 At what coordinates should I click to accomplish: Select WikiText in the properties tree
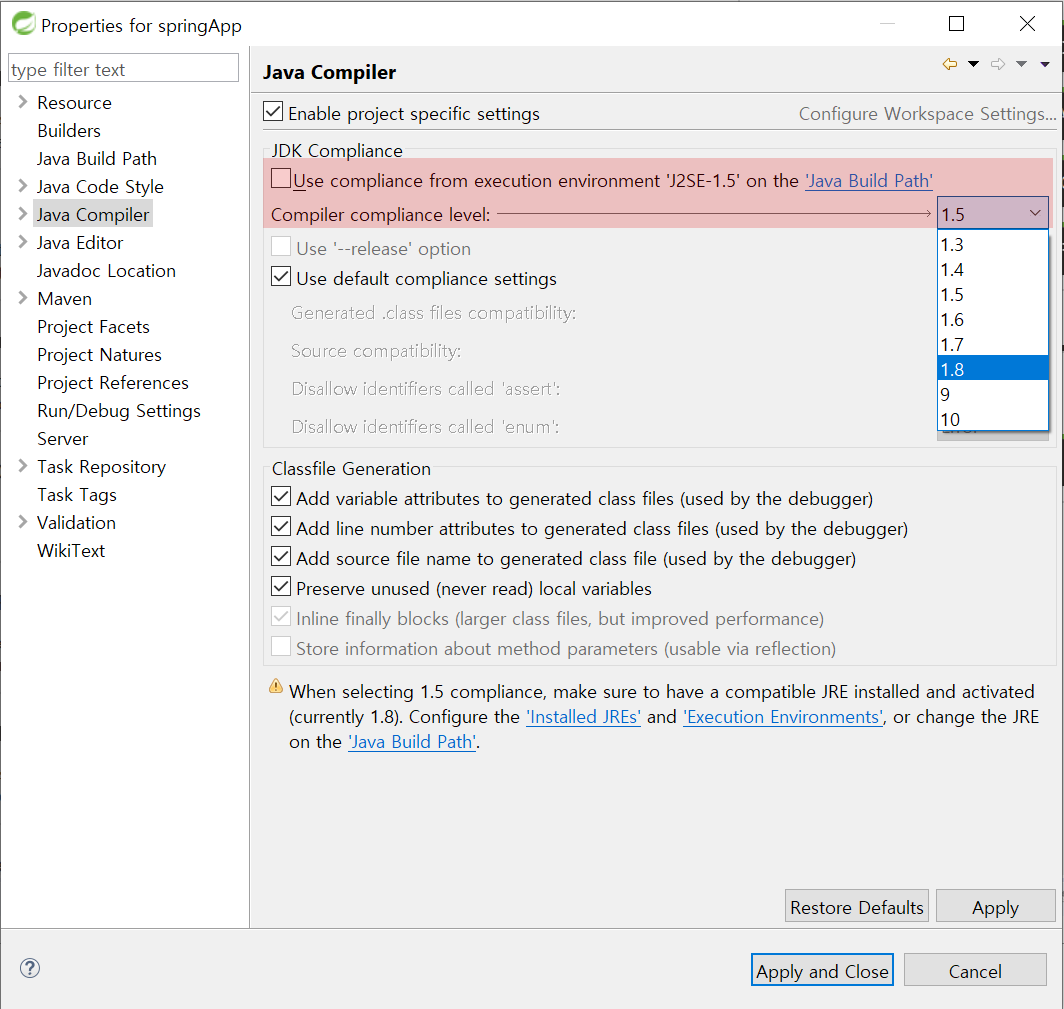click(71, 550)
